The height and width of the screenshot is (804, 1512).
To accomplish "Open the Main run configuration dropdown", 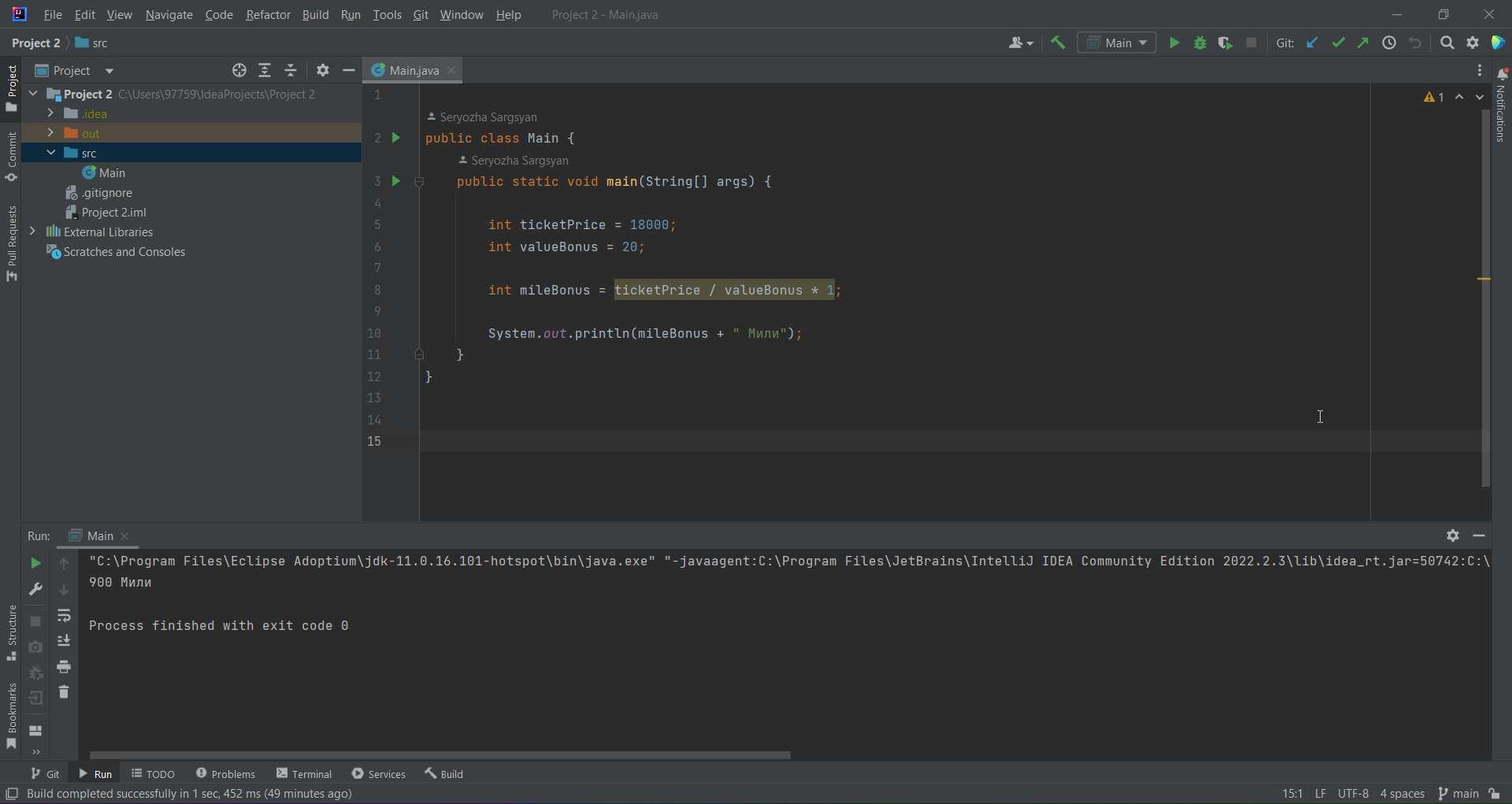I will pos(1117,43).
